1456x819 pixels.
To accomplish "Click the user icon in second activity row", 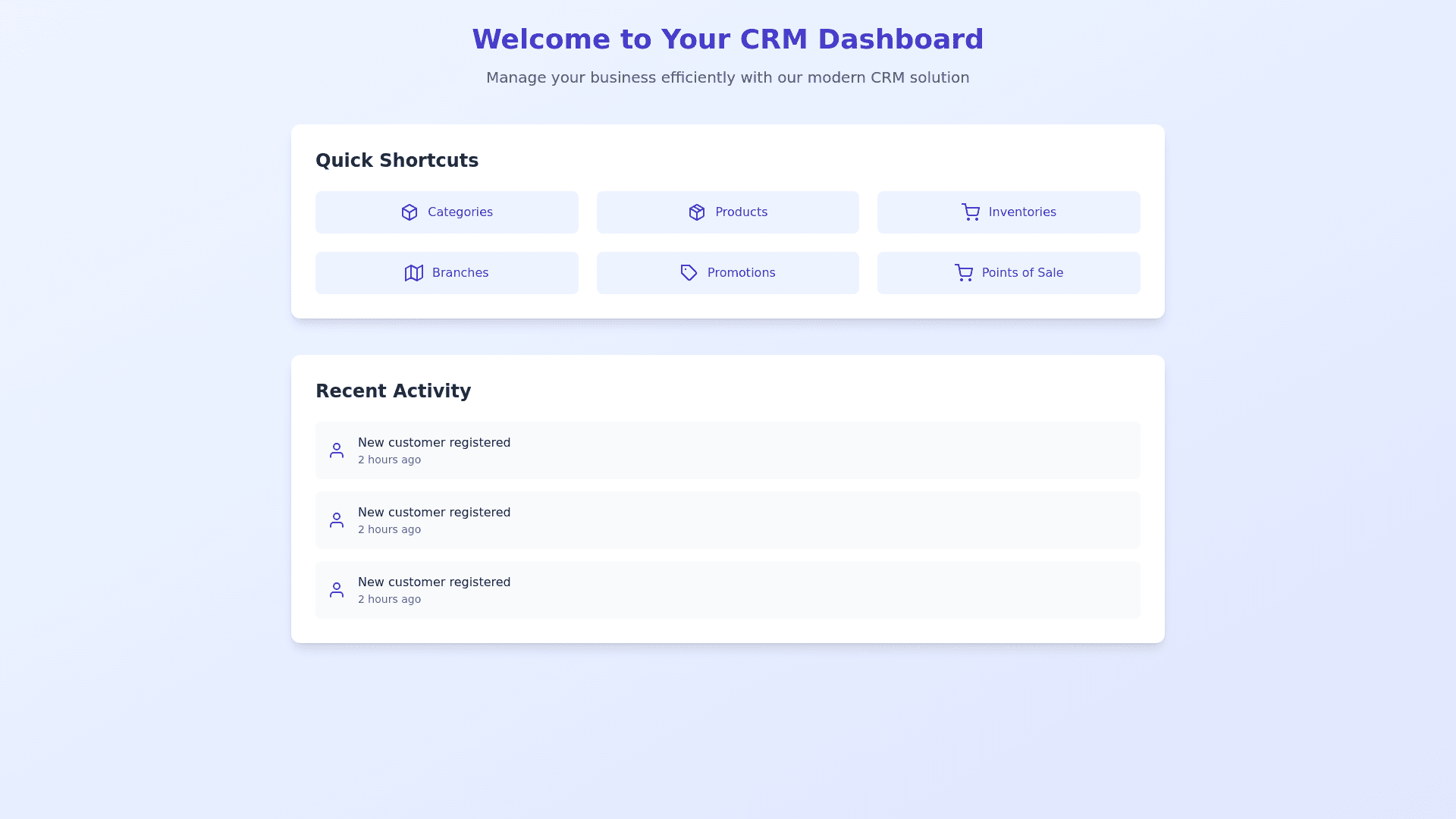I will point(337,520).
